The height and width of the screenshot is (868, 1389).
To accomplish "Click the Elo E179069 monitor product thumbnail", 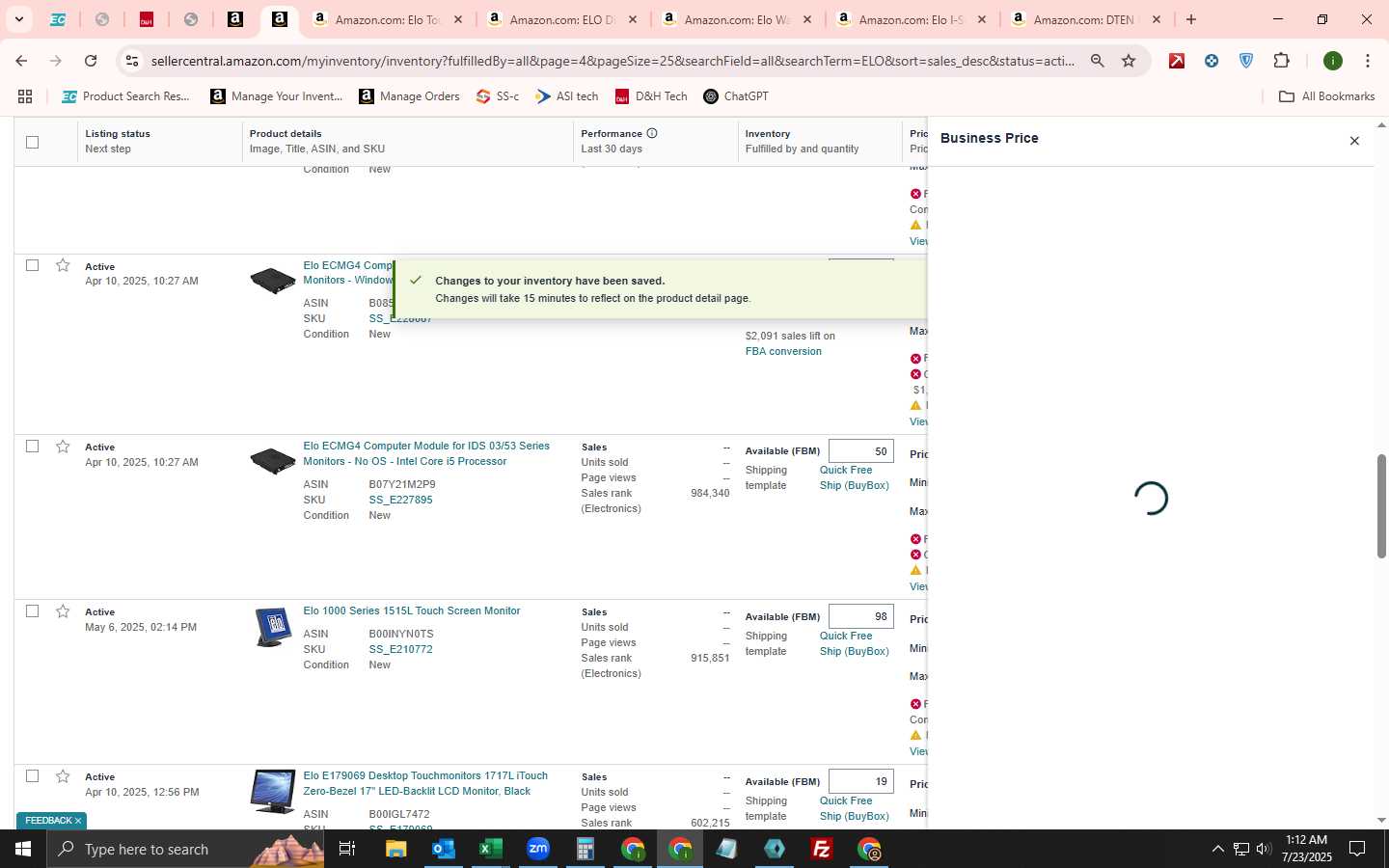I will click(x=273, y=791).
